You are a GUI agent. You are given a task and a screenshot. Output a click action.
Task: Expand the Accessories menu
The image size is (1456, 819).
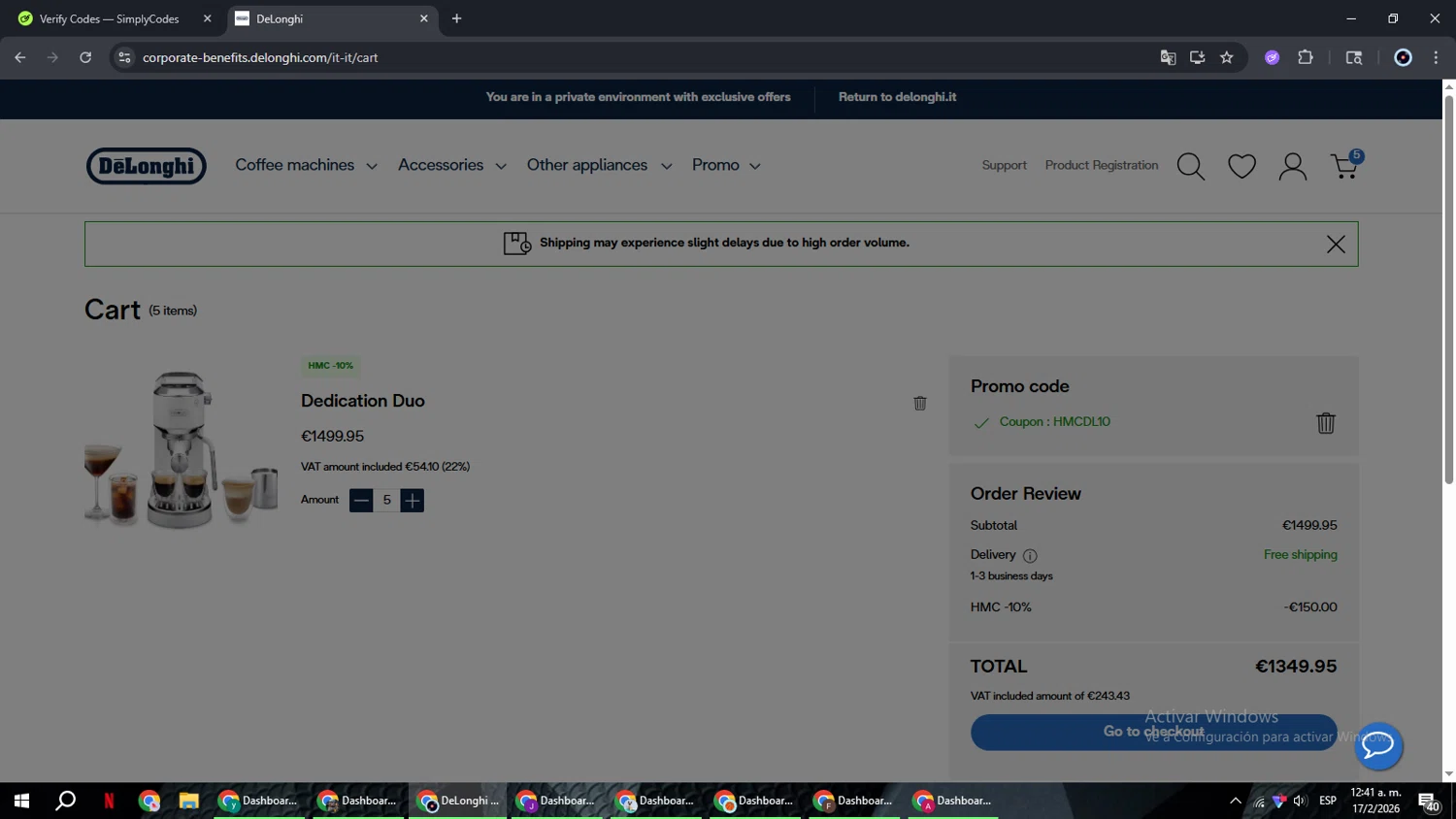point(452,165)
